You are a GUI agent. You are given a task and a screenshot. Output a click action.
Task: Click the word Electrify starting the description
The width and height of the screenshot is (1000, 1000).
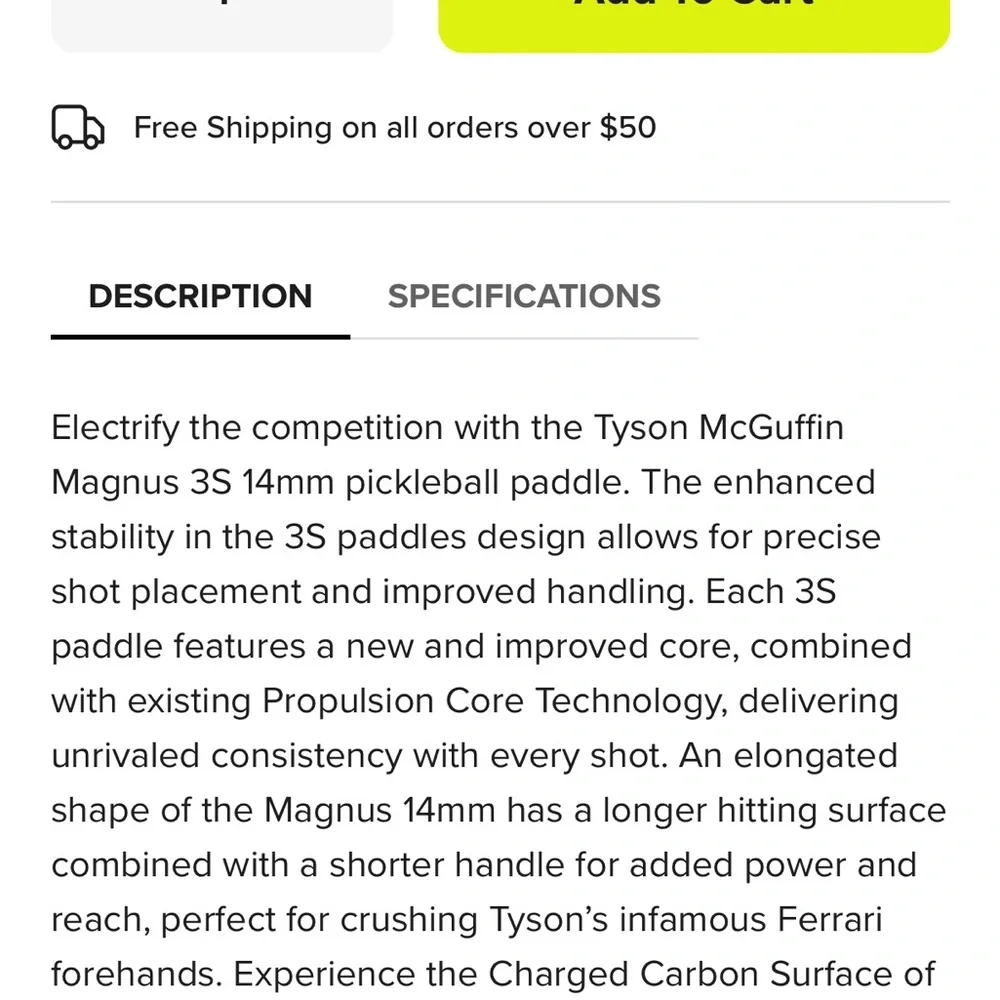(x=115, y=428)
